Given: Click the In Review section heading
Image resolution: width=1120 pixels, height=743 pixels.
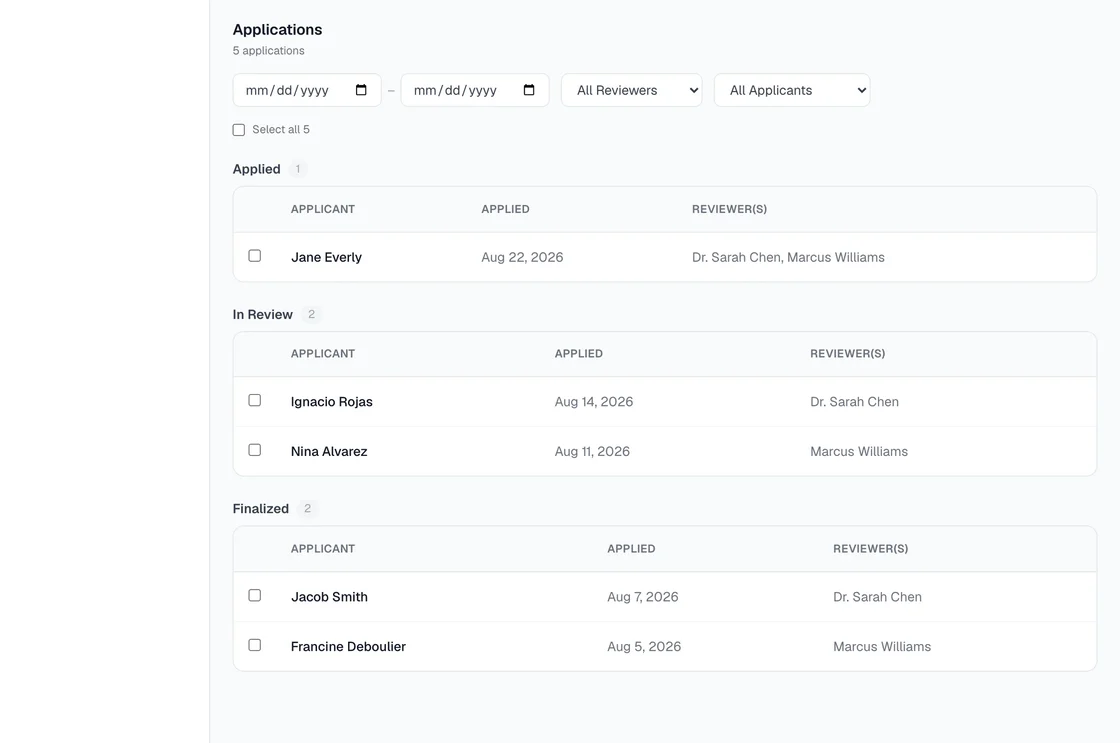Looking at the screenshot, I should tap(263, 314).
